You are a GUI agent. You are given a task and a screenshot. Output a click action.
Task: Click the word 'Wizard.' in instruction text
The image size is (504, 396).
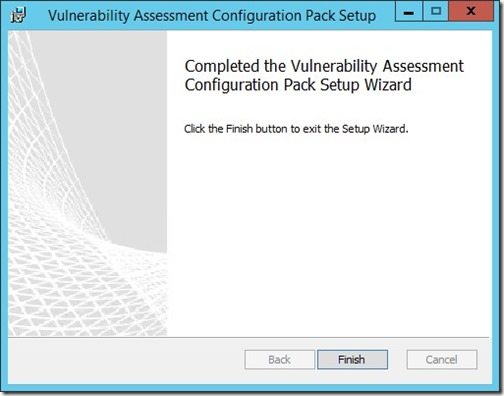pyautogui.click(x=390, y=129)
